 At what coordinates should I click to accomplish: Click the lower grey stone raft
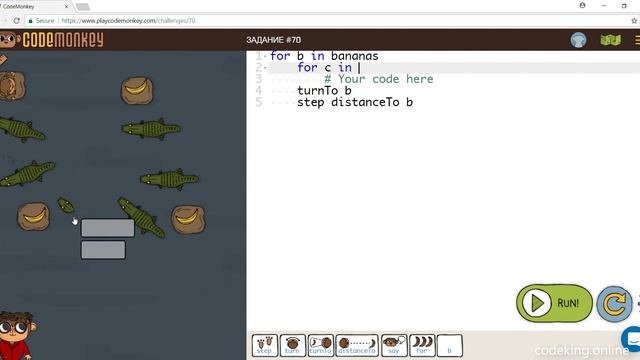point(103,249)
